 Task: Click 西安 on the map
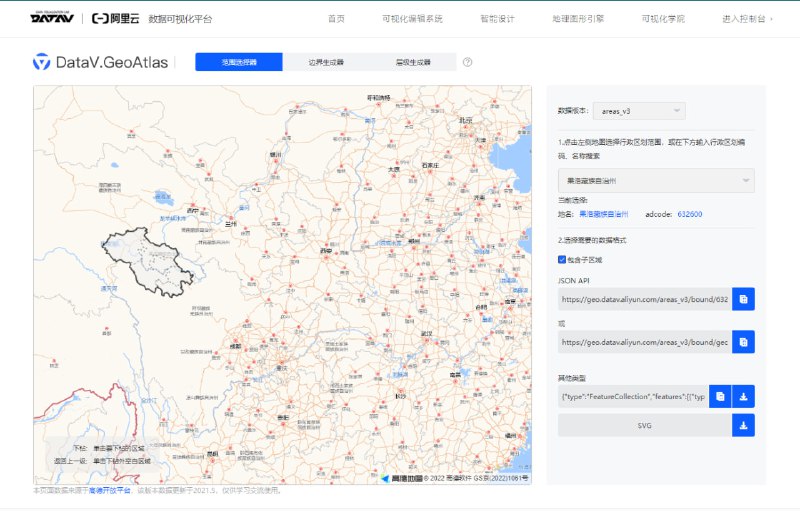pos(326,251)
